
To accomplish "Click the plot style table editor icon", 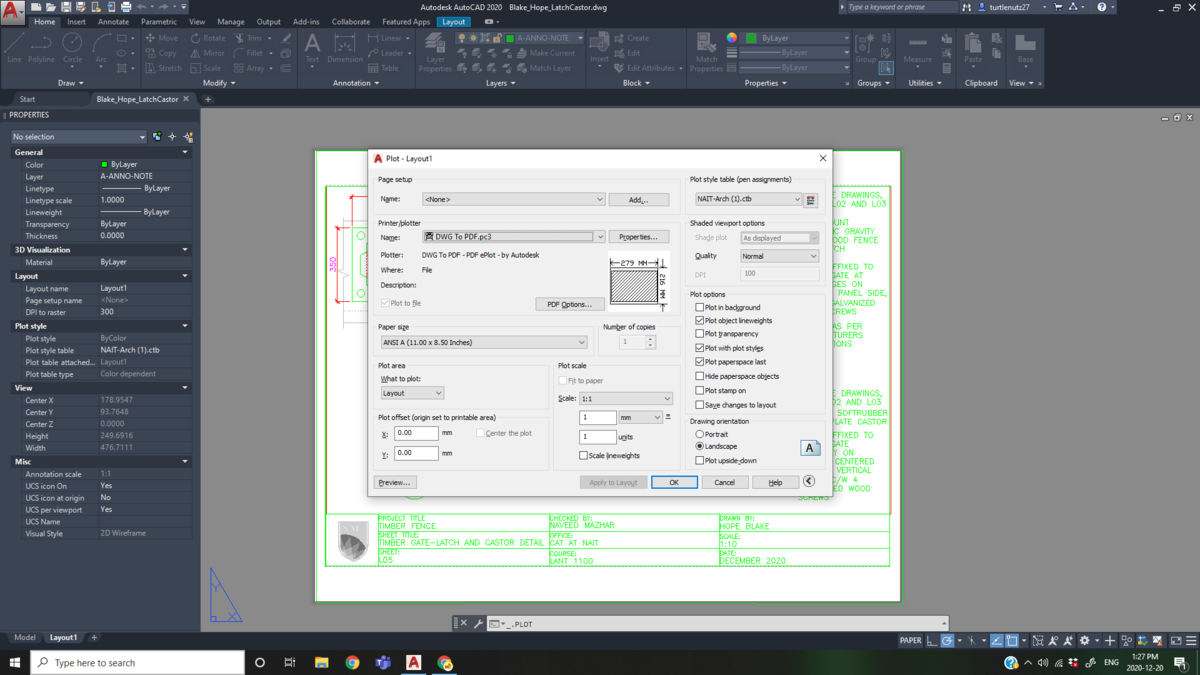I will [811, 200].
